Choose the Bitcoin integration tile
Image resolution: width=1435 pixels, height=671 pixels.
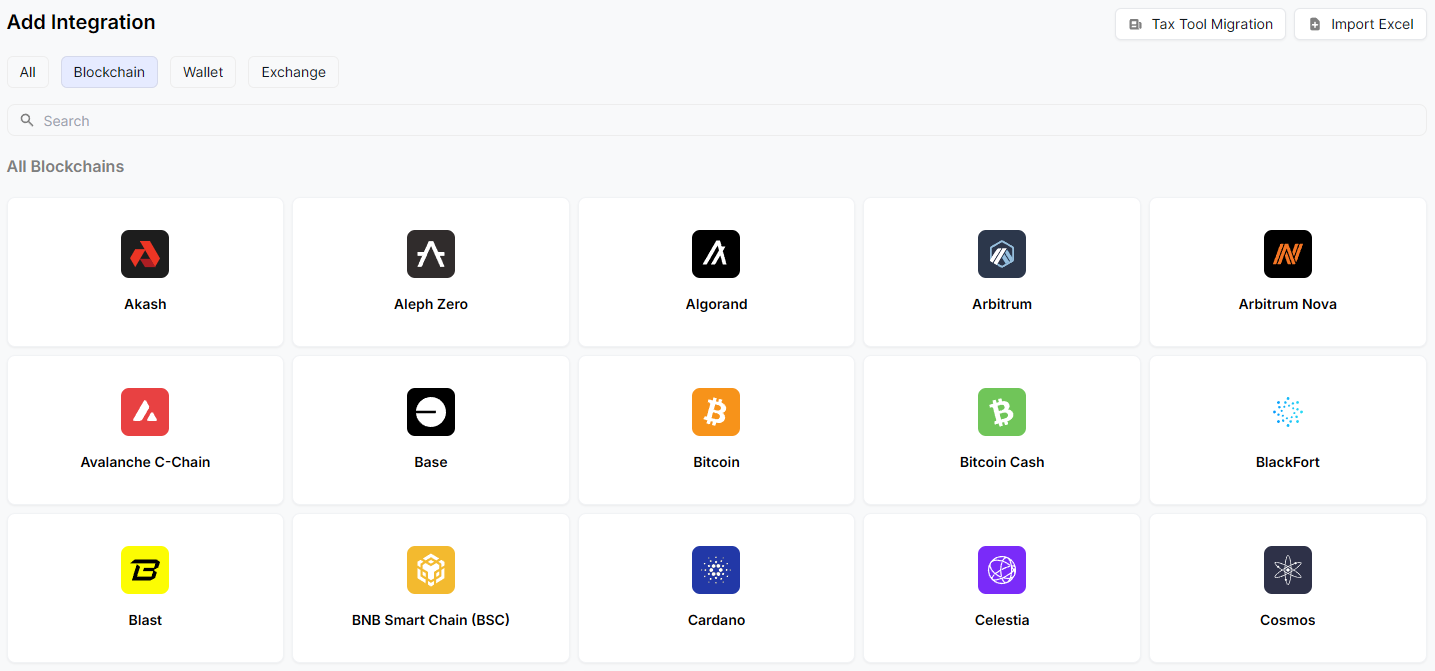(716, 430)
